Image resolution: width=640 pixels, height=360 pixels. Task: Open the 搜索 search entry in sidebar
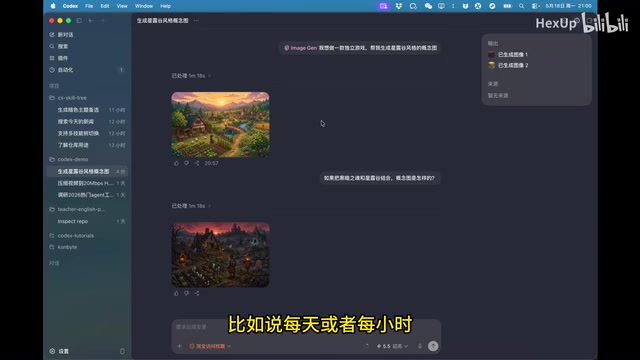59,47
